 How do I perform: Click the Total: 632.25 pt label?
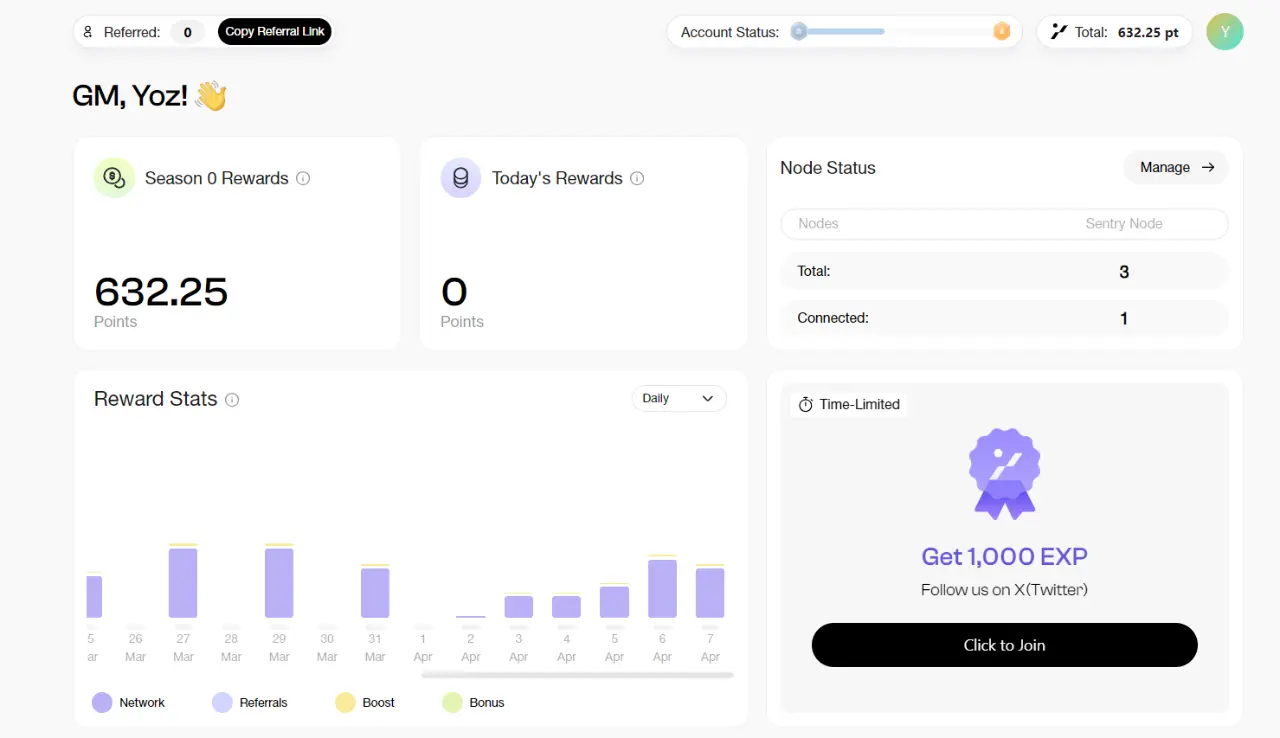1127,32
